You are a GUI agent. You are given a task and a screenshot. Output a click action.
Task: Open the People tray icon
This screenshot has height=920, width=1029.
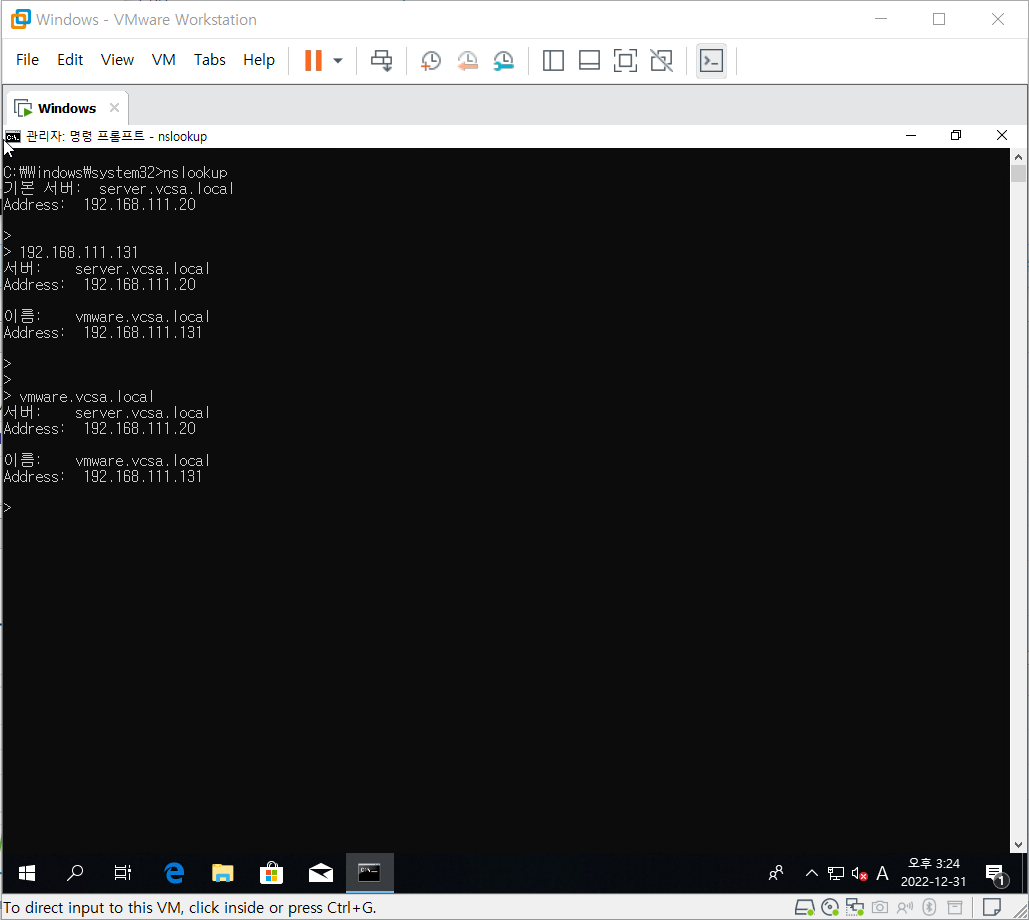coord(776,873)
